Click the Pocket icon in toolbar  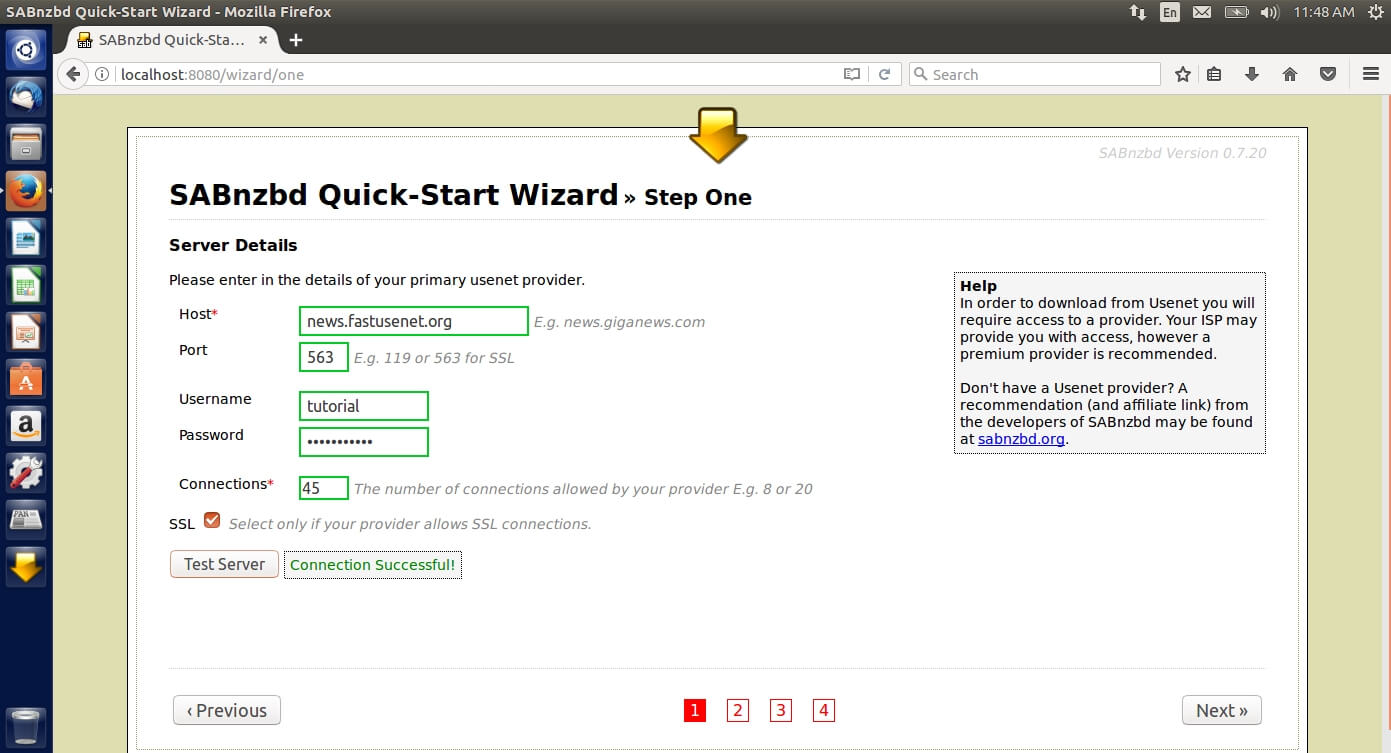tap(1328, 74)
